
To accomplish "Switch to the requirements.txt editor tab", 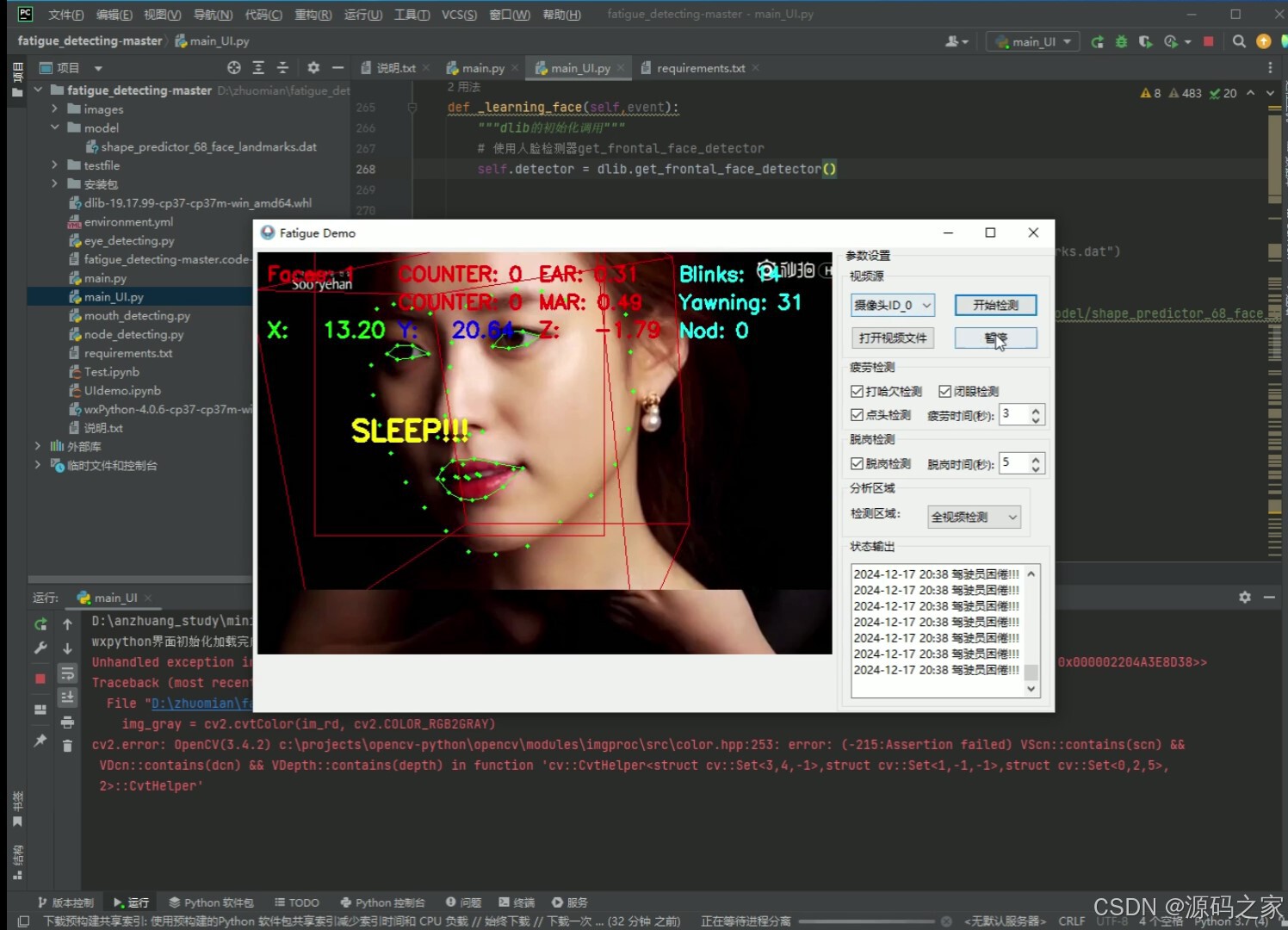I will [x=700, y=68].
